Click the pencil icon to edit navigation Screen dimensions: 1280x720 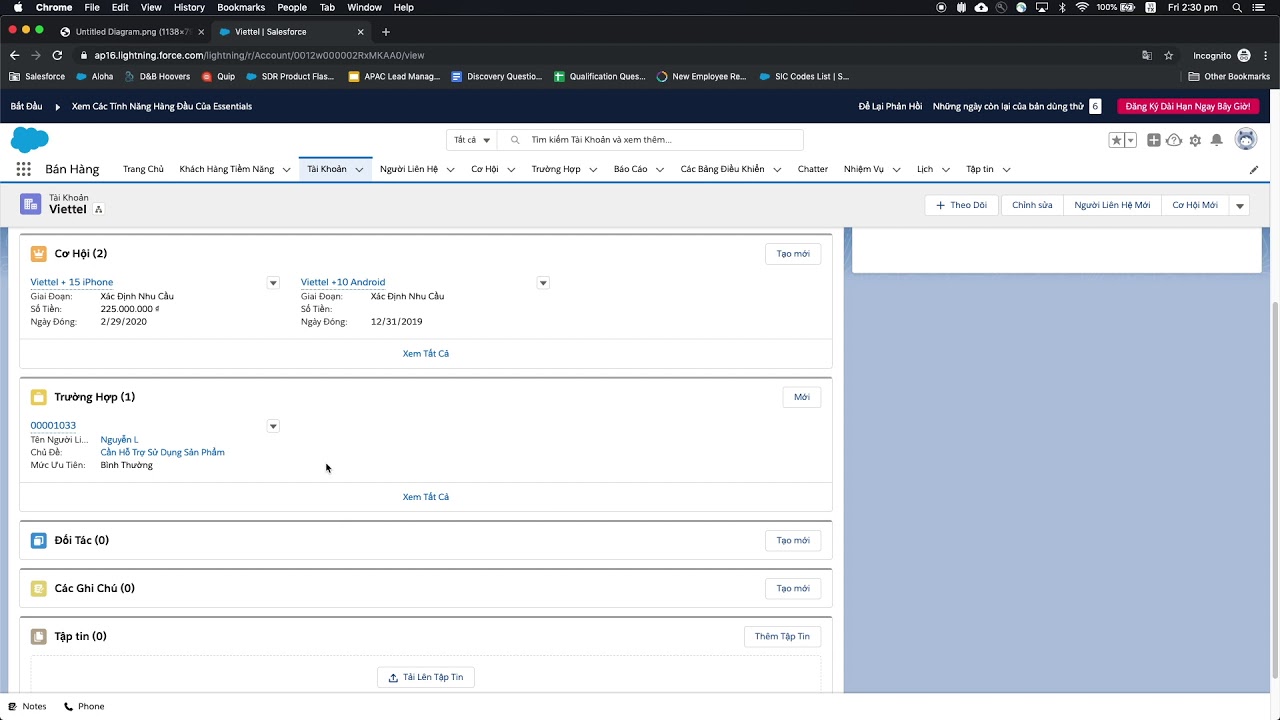(x=1254, y=169)
